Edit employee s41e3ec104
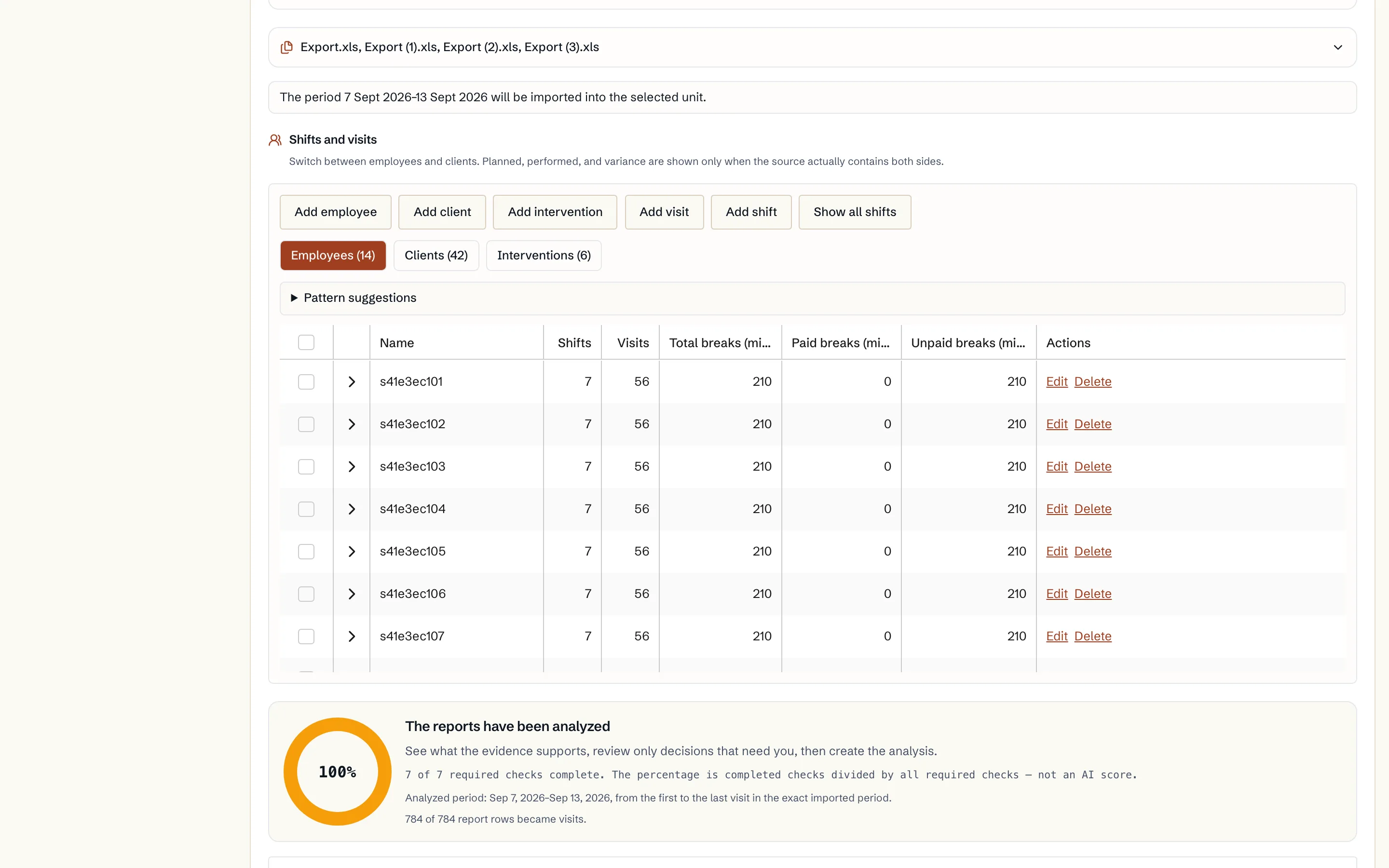 [x=1057, y=509]
